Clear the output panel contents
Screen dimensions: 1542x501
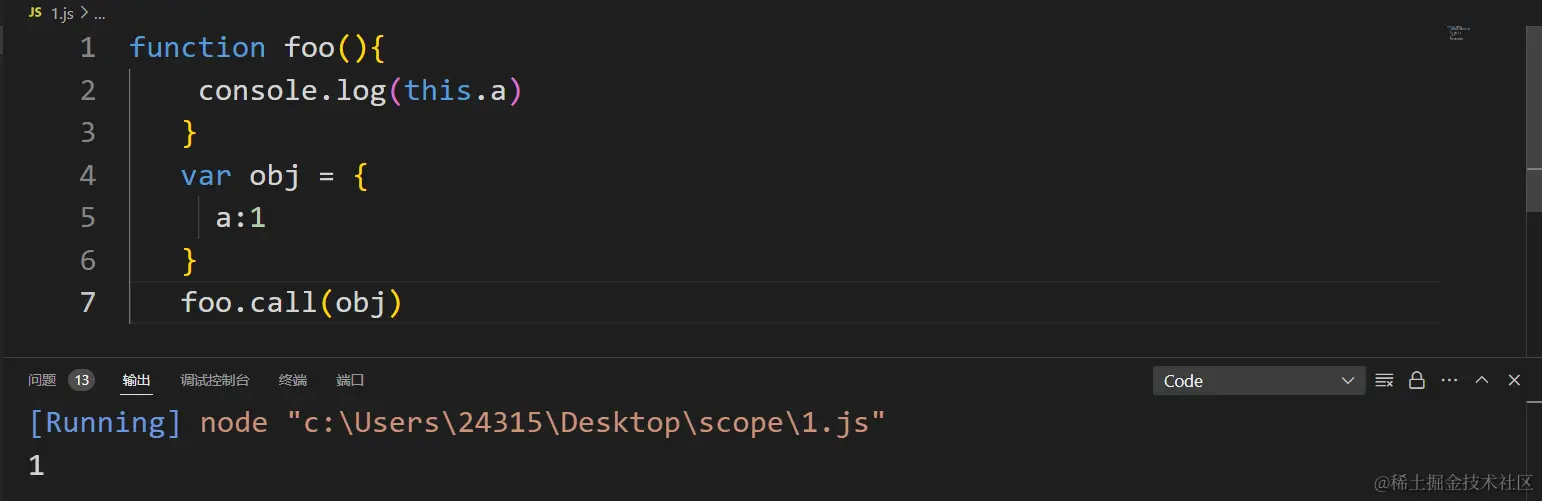tap(1384, 380)
